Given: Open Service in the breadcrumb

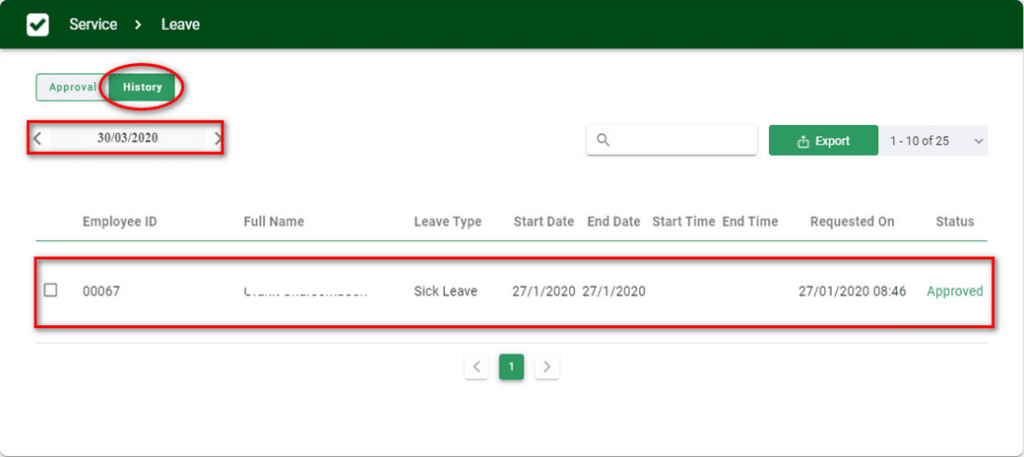Looking at the screenshot, I should click(x=94, y=24).
